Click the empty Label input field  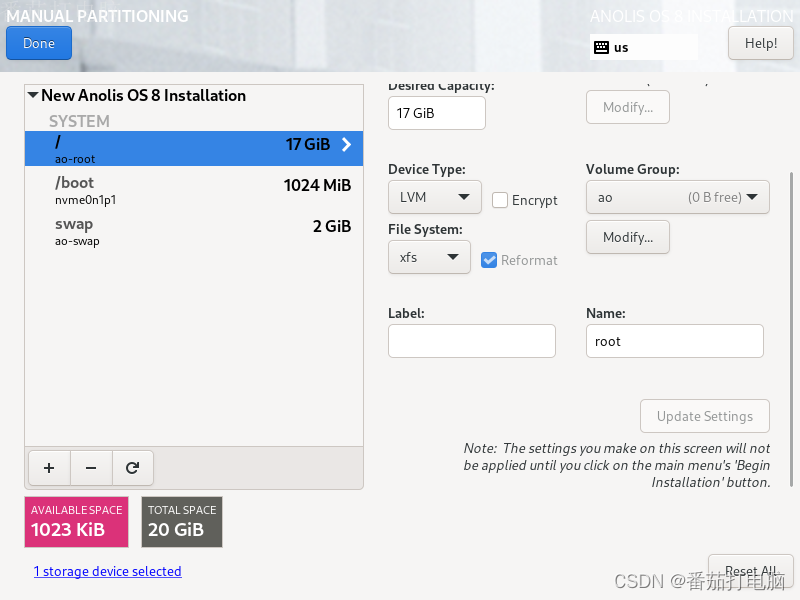pos(472,341)
